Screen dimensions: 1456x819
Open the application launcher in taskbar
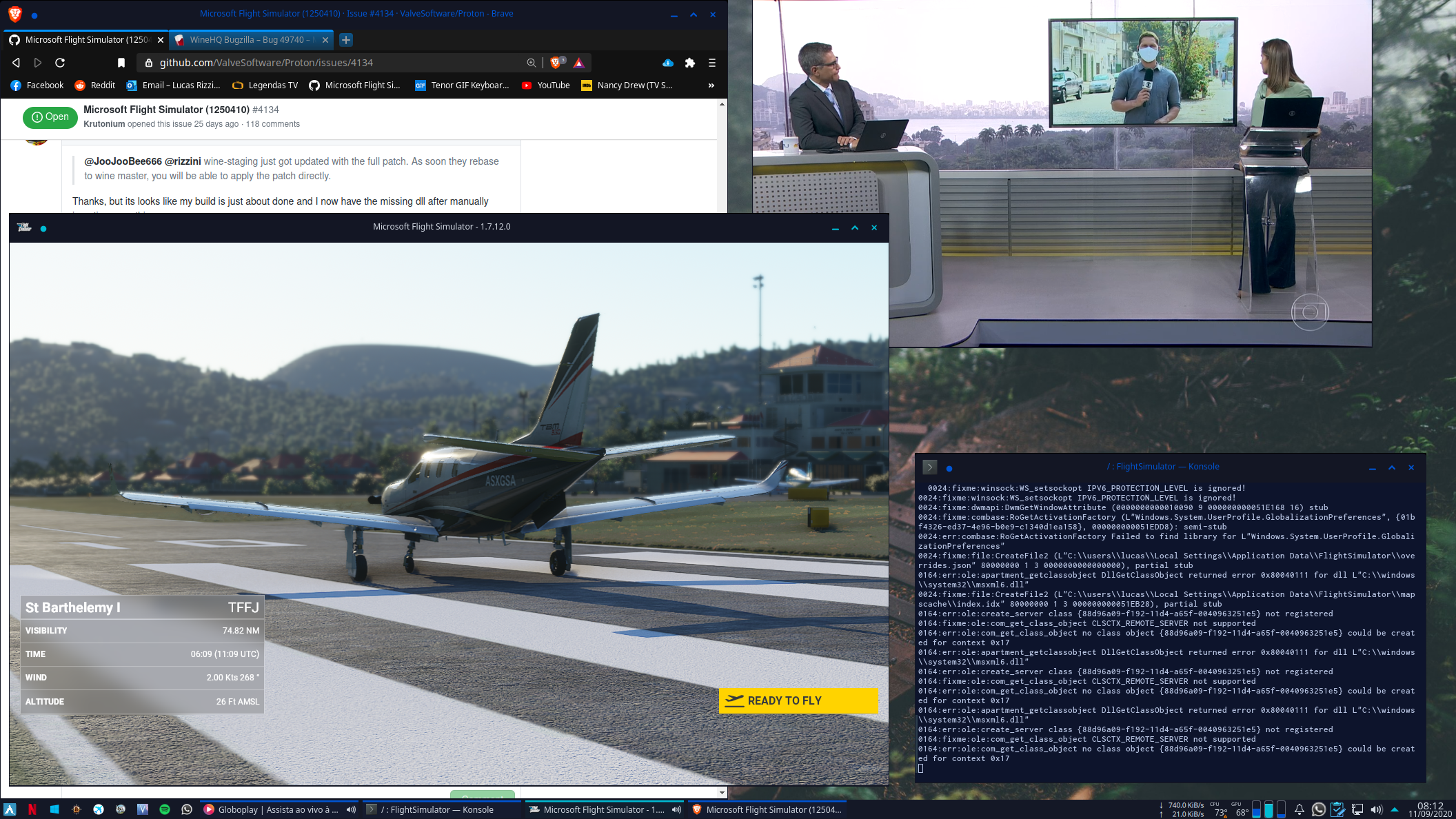pos(10,809)
